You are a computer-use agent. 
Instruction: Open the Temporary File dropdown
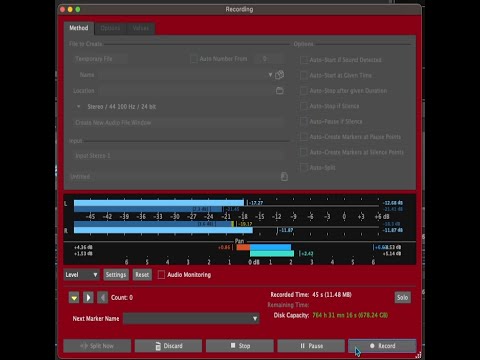click(100, 59)
